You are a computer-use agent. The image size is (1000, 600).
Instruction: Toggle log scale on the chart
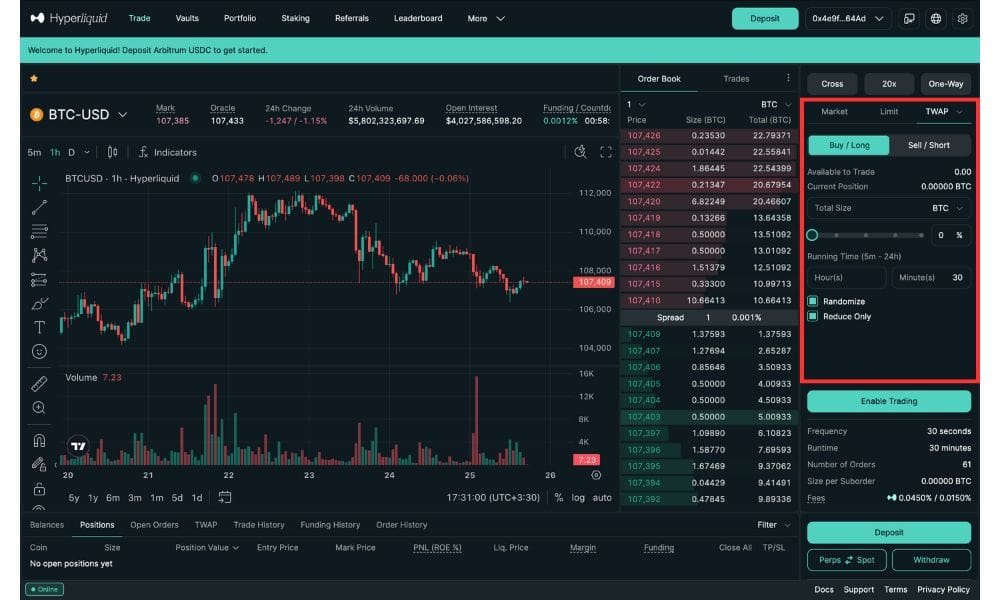pos(578,497)
